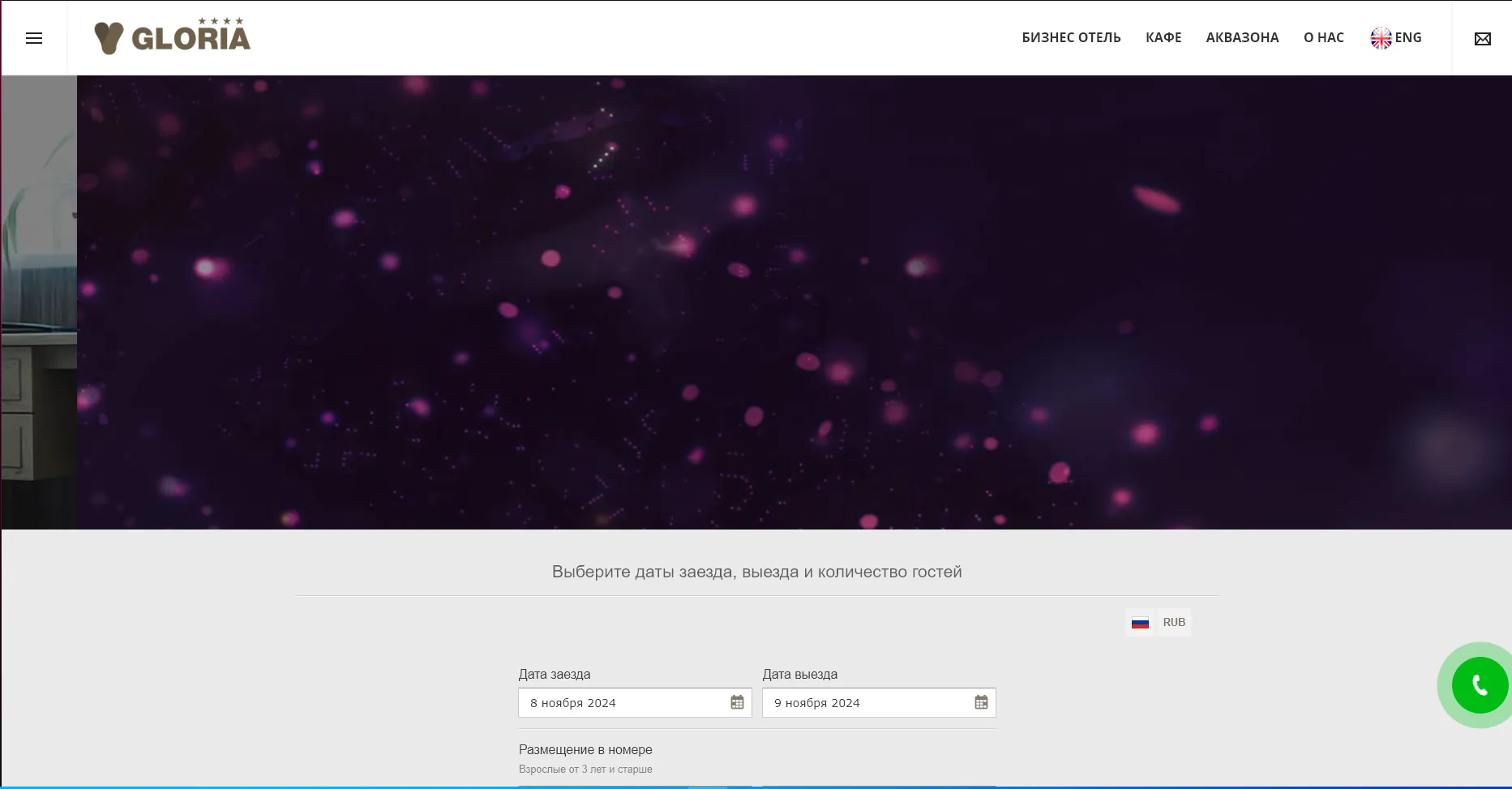Image resolution: width=1512 pixels, height=789 pixels.
Task: Open the БИЗНЕС ОТЕЛЬ menu item
Action: tap(1071, 38)
